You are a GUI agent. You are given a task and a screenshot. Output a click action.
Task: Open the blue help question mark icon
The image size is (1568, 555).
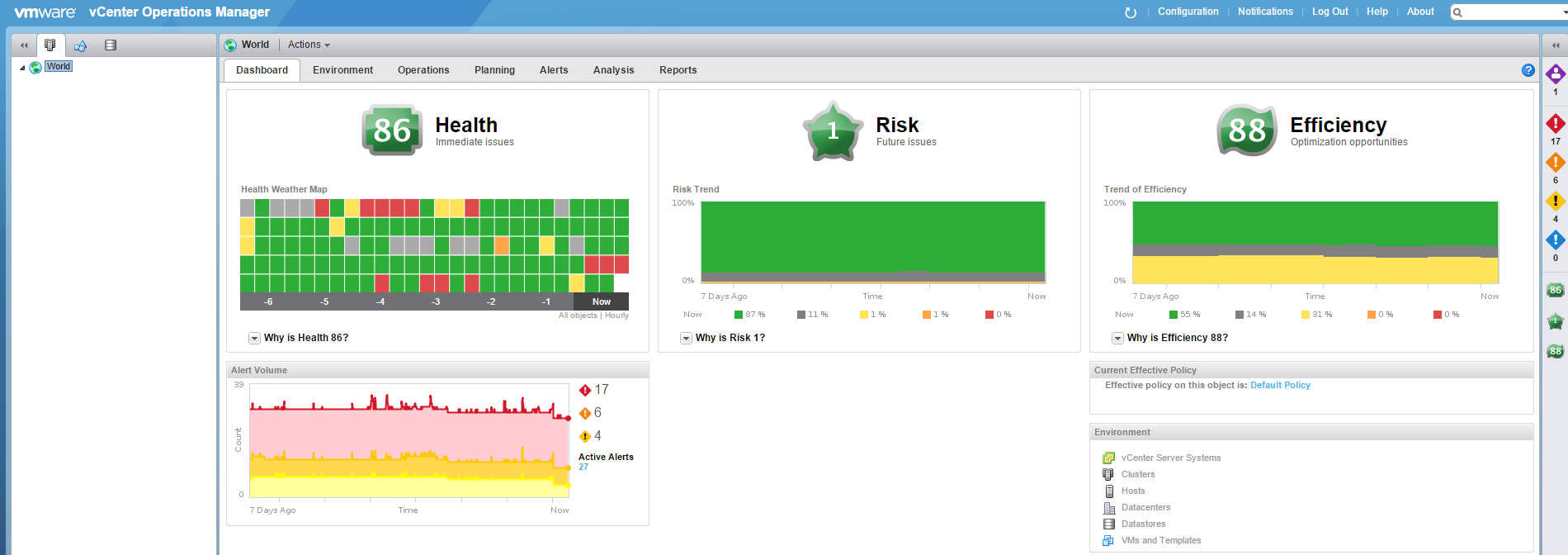coord(1528,70)
